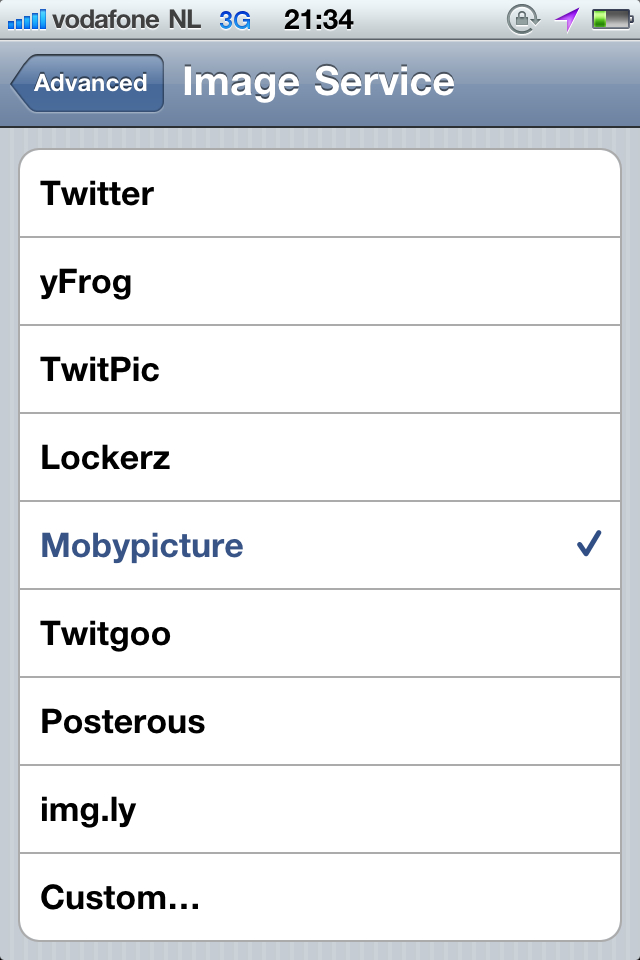
Task: Select Twitgoo image service
Action: [320, 634]
